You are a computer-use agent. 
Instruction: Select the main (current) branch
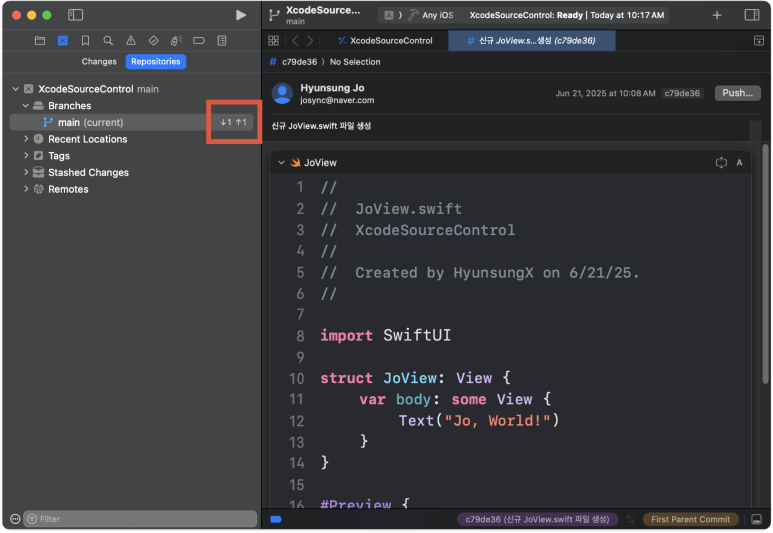[x=133, y=122]
